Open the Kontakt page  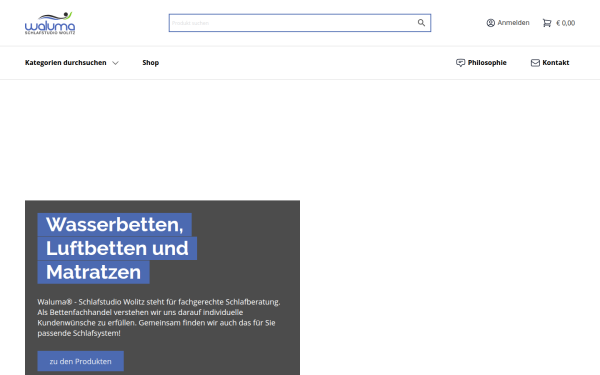click(x=556, y=63)
